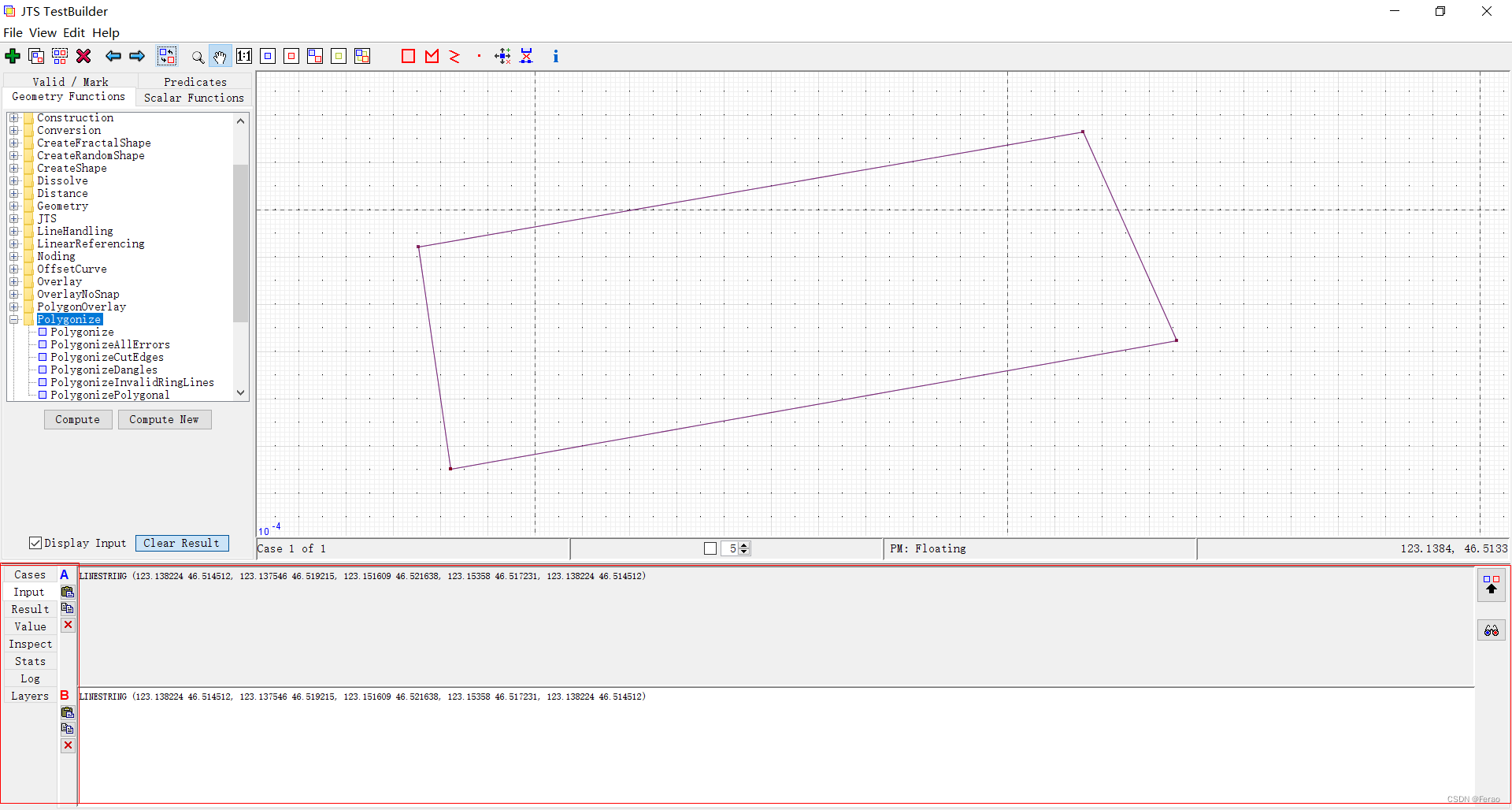Expand the OffsetCurve tree node
This screenshot has width=1512, height=810.
[x=14, y=269]
